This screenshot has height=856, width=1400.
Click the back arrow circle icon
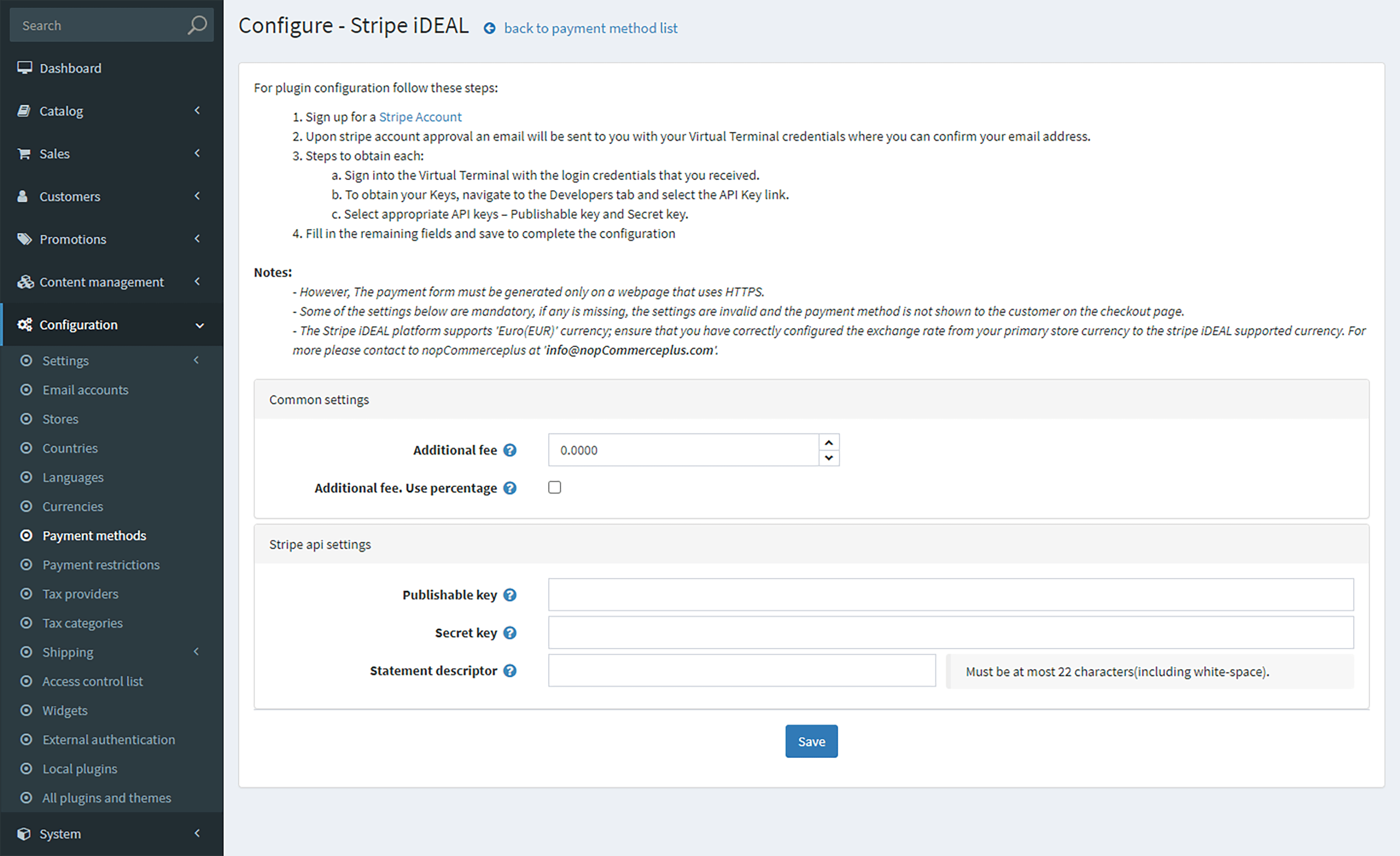point(489,28)
